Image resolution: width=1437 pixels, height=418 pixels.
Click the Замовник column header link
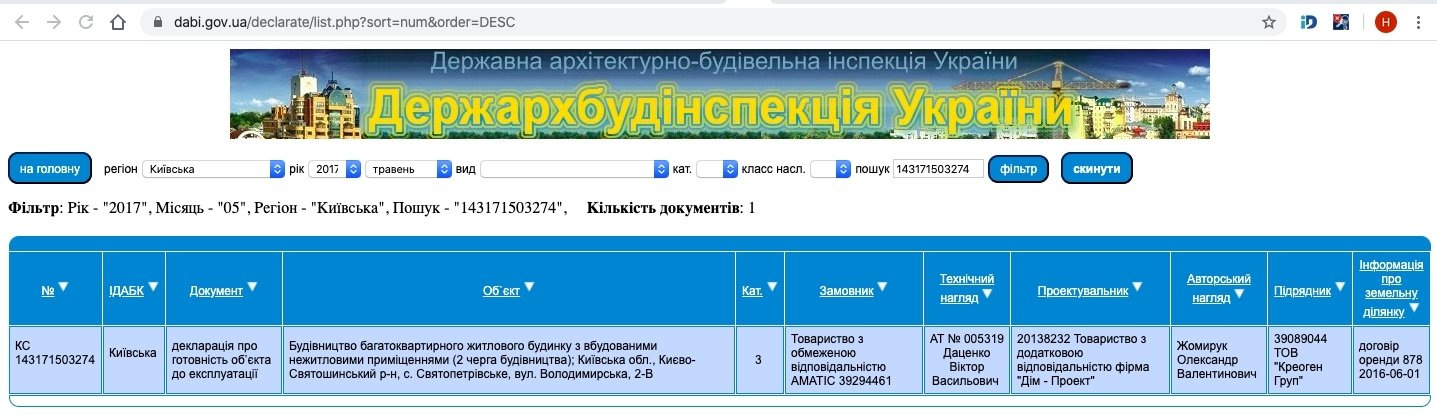pyautogui.click(x=846, y=291)
